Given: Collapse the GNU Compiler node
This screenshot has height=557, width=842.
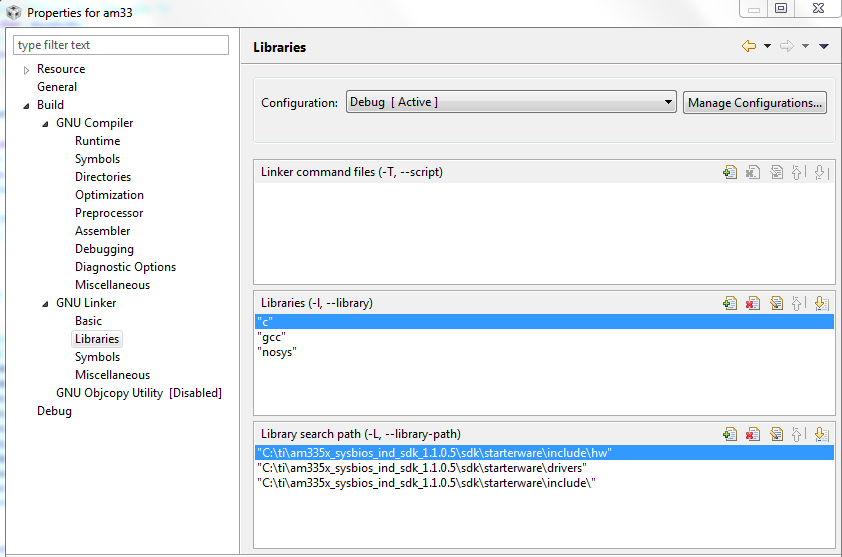Looking at the screenshot, I should tap(45, 124).
